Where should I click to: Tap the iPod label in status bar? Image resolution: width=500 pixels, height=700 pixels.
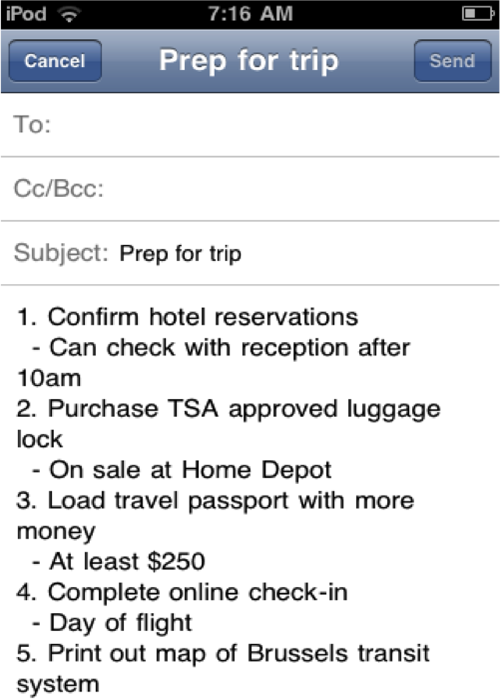coord(26,14)
